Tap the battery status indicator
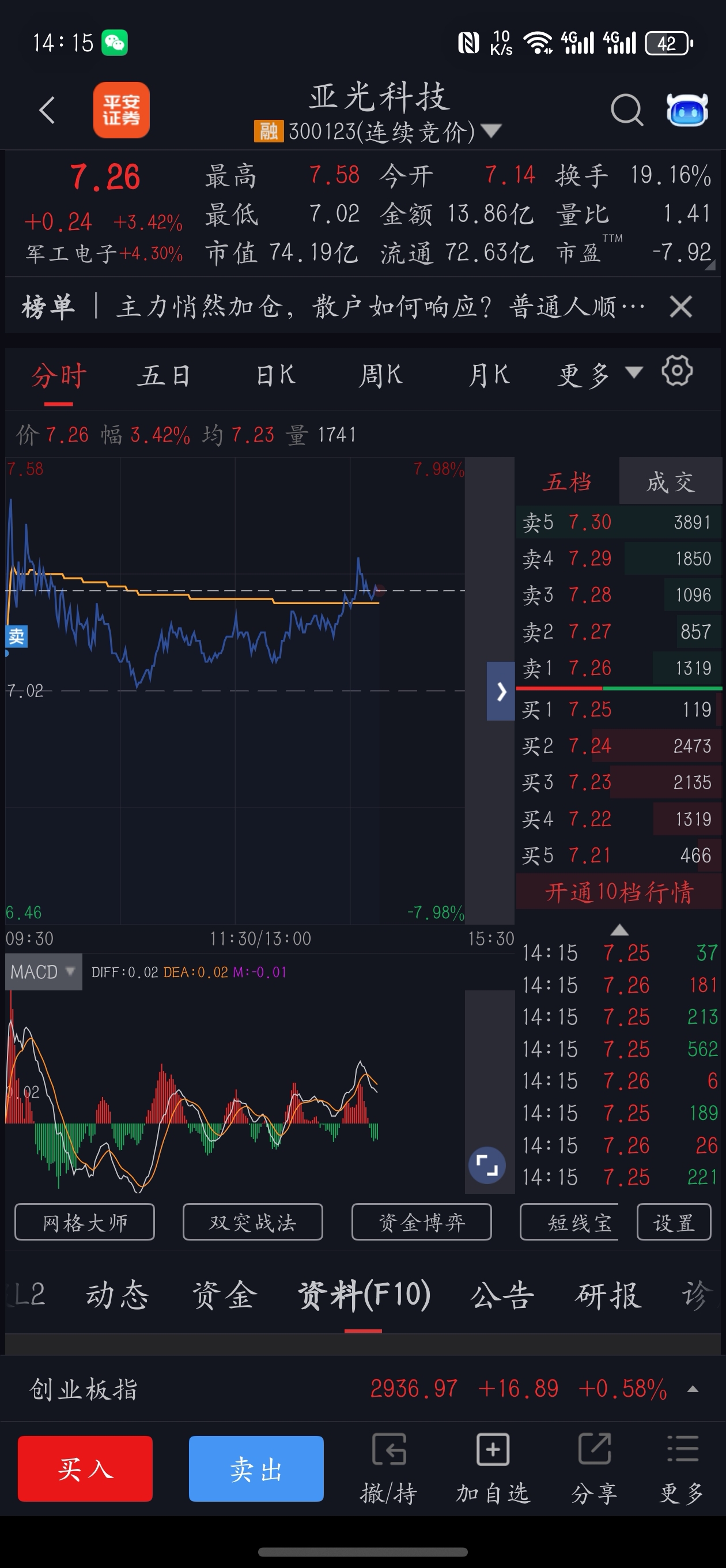 point(669,43)
